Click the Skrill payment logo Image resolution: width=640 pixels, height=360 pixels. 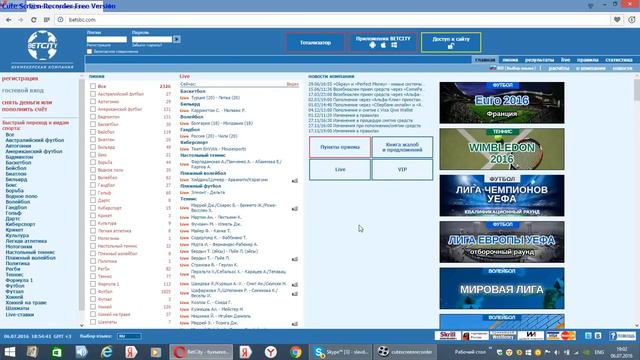coord(447,336)
